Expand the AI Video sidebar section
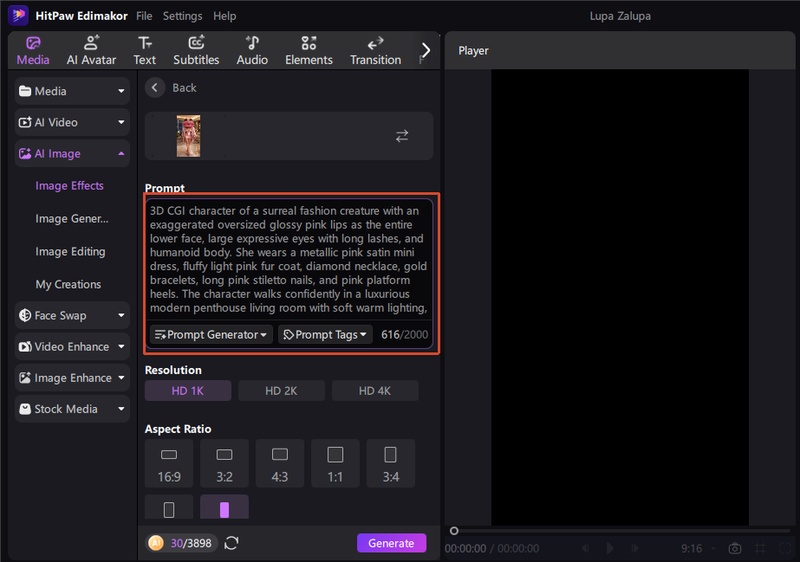This screenshot has width=800, height=562. pos(72,122)
